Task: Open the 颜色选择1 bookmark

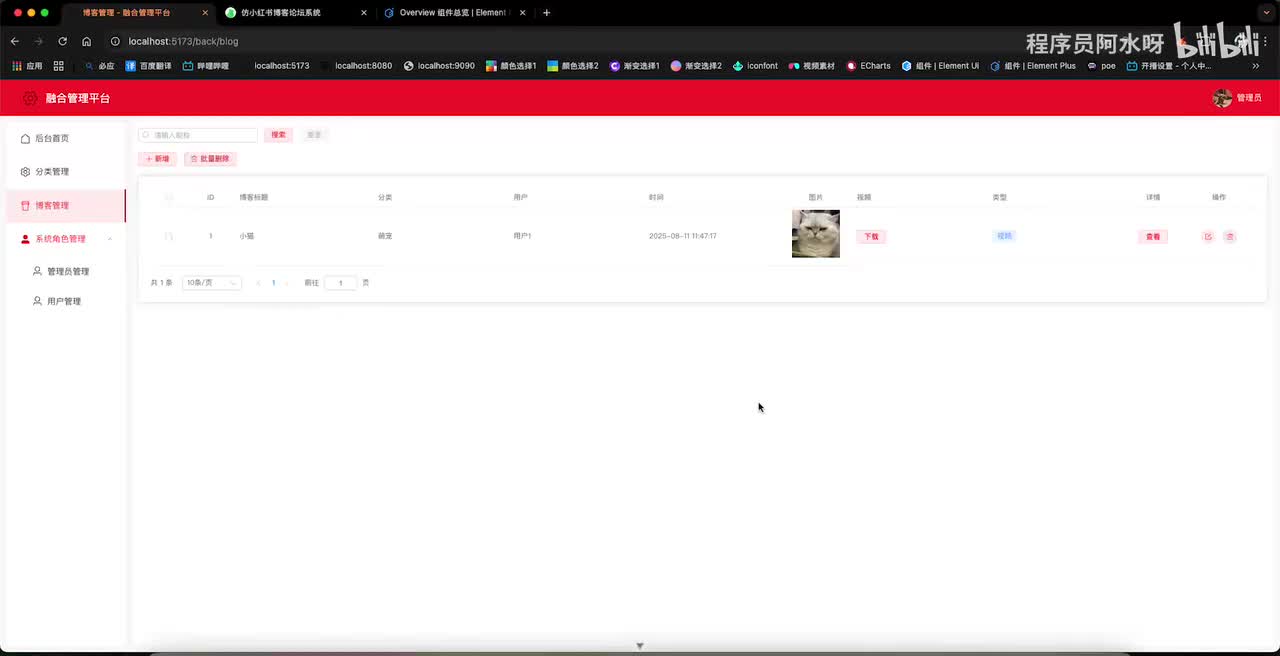Action: click(x=511, y=66)
